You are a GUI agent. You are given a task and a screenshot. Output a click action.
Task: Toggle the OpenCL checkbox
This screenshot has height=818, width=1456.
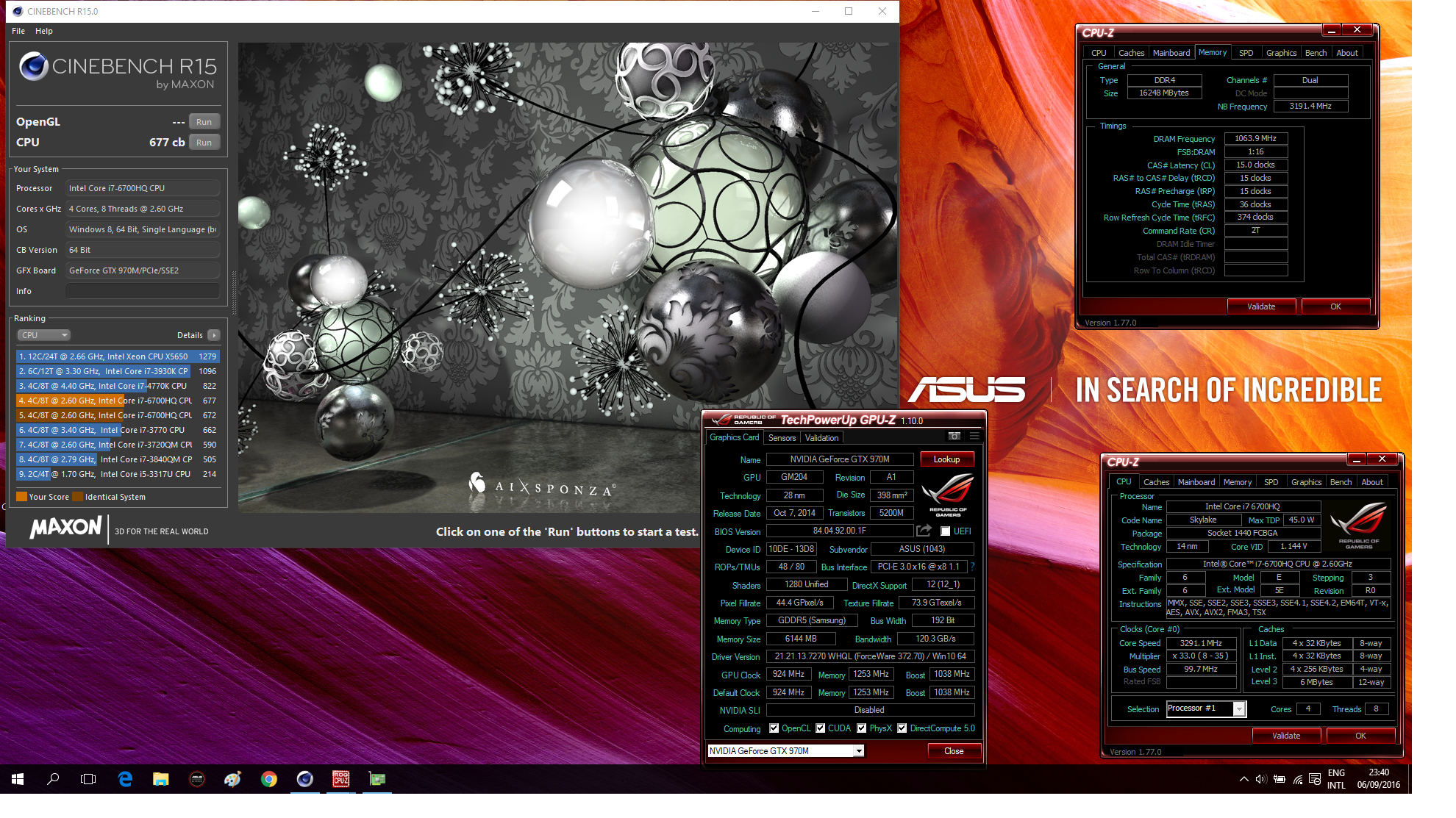click(774, 728)
